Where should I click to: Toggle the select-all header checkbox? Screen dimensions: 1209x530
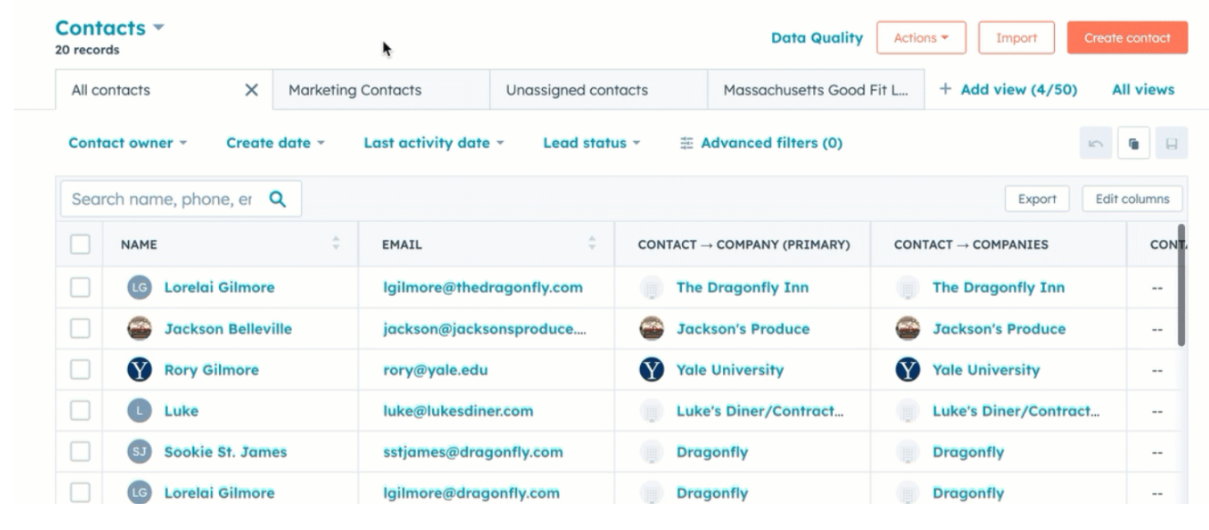click(x=80, y=244)
